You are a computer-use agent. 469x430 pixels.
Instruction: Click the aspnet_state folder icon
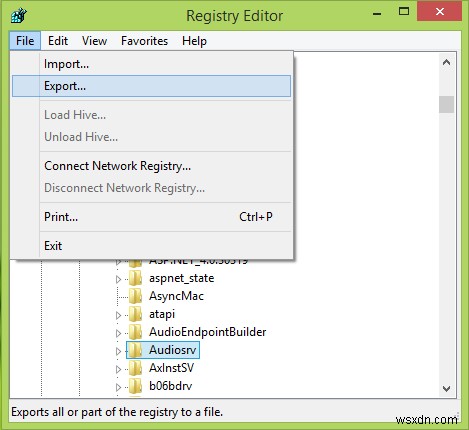coord(135,278)
